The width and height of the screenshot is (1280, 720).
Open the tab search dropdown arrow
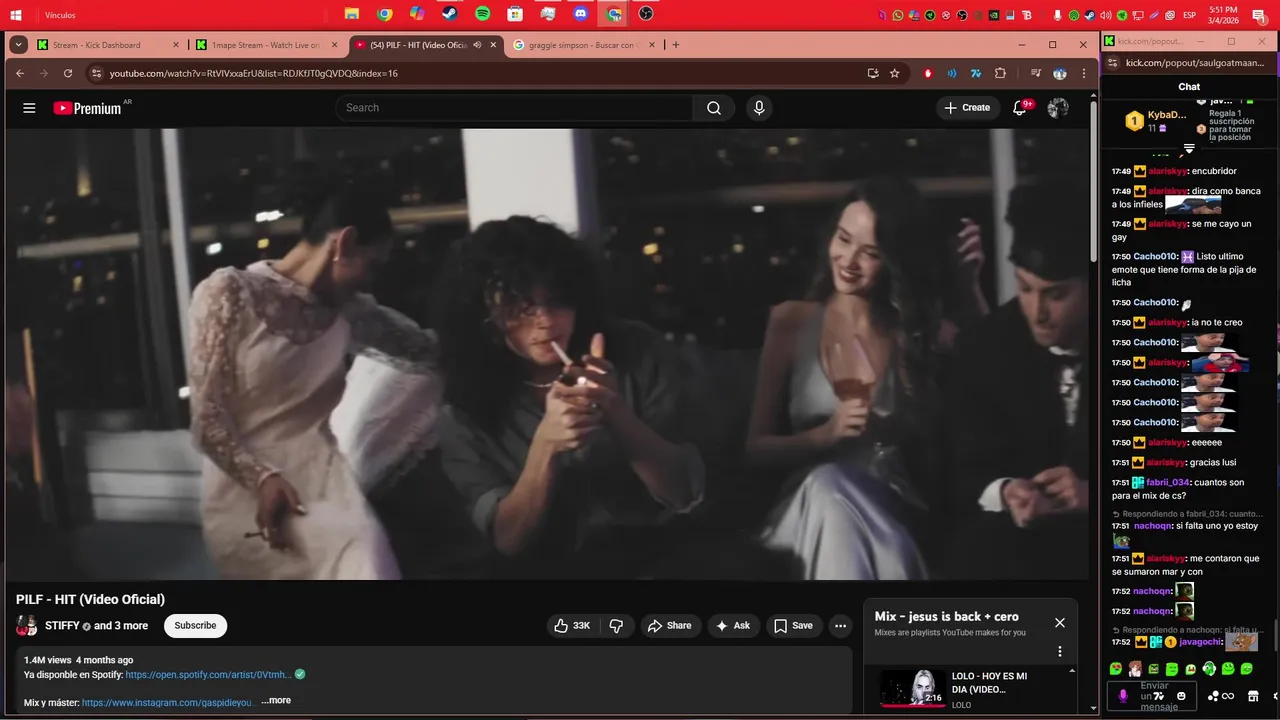click(x=18, y=45)
